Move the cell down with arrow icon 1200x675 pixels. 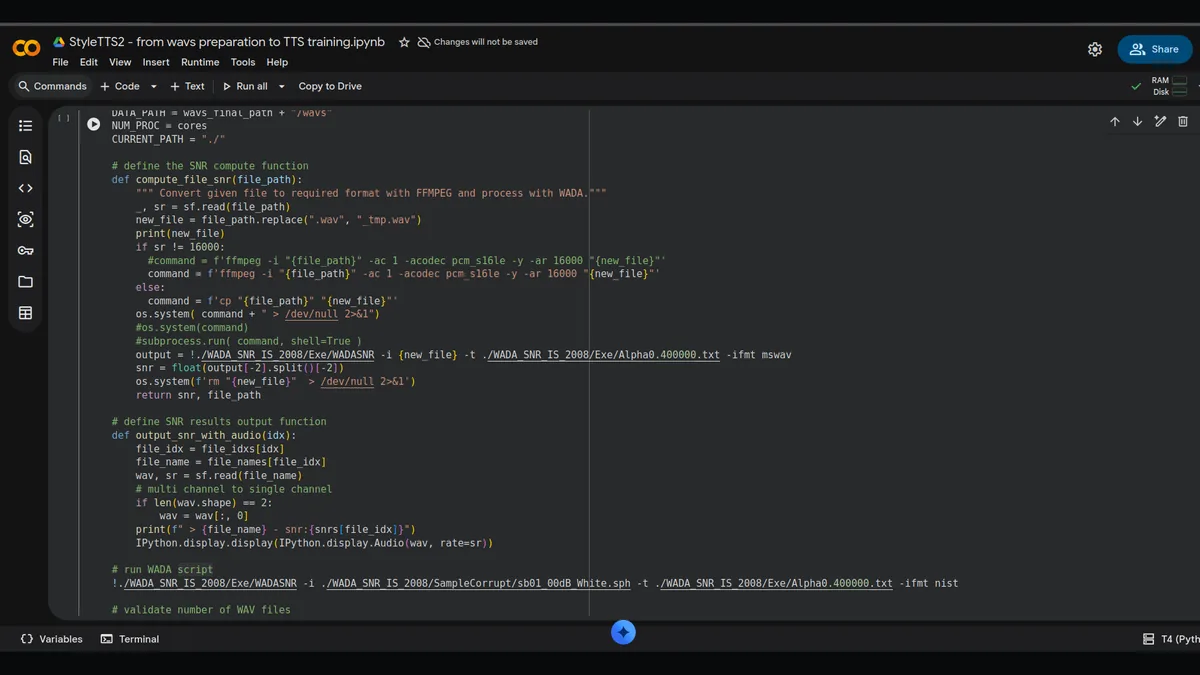point(1137,122)
